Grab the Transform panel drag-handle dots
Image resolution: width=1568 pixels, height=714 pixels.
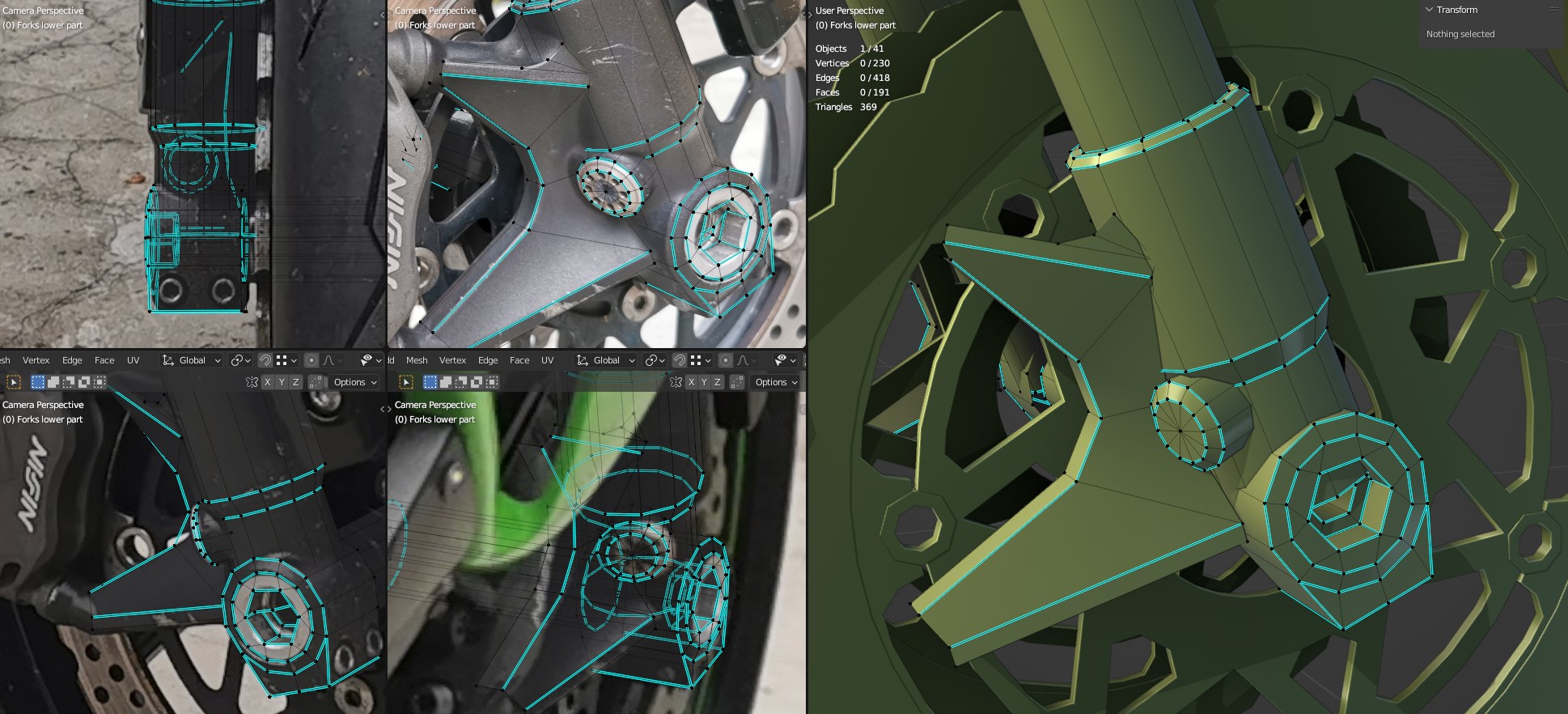(x=1554, y=10)
